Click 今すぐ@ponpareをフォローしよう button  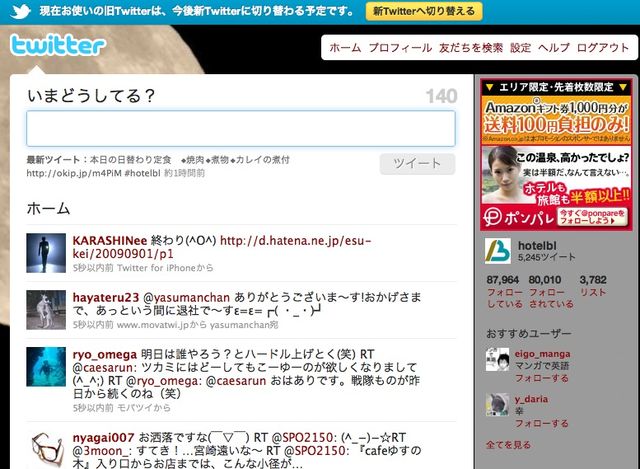click(592, 217)
